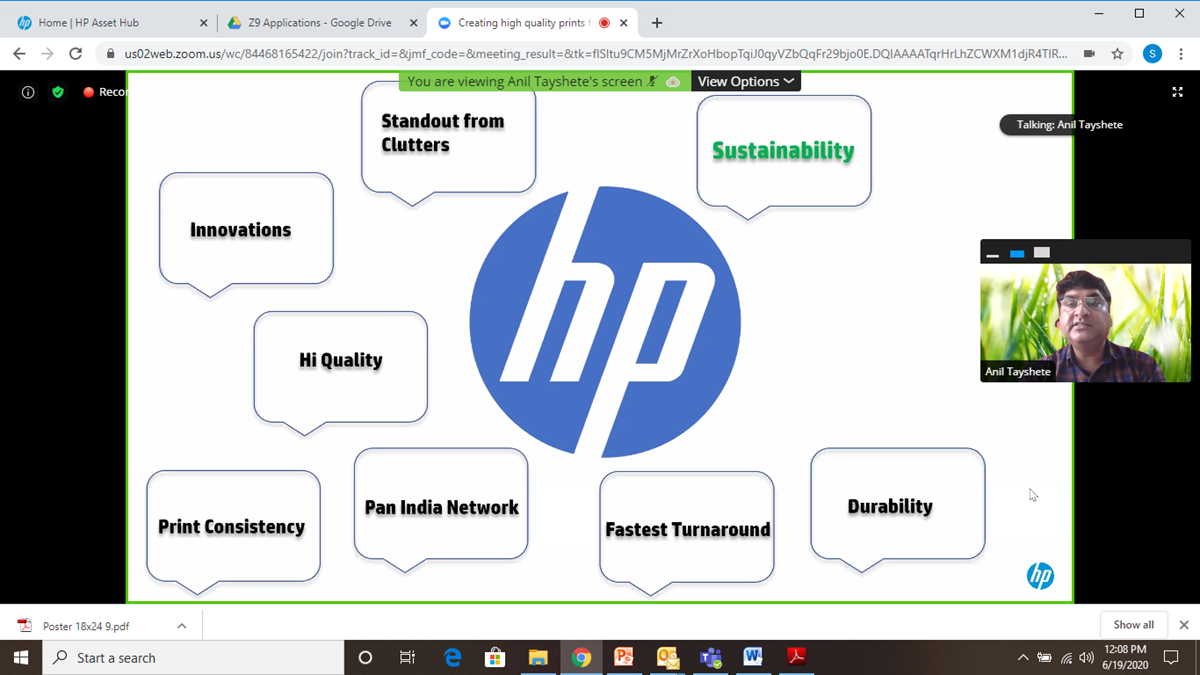This screenshot has width=1200, height=675.
Task: Open File Explorer from the taskbar
Action: pyautogui.click(x=538, y=657)
